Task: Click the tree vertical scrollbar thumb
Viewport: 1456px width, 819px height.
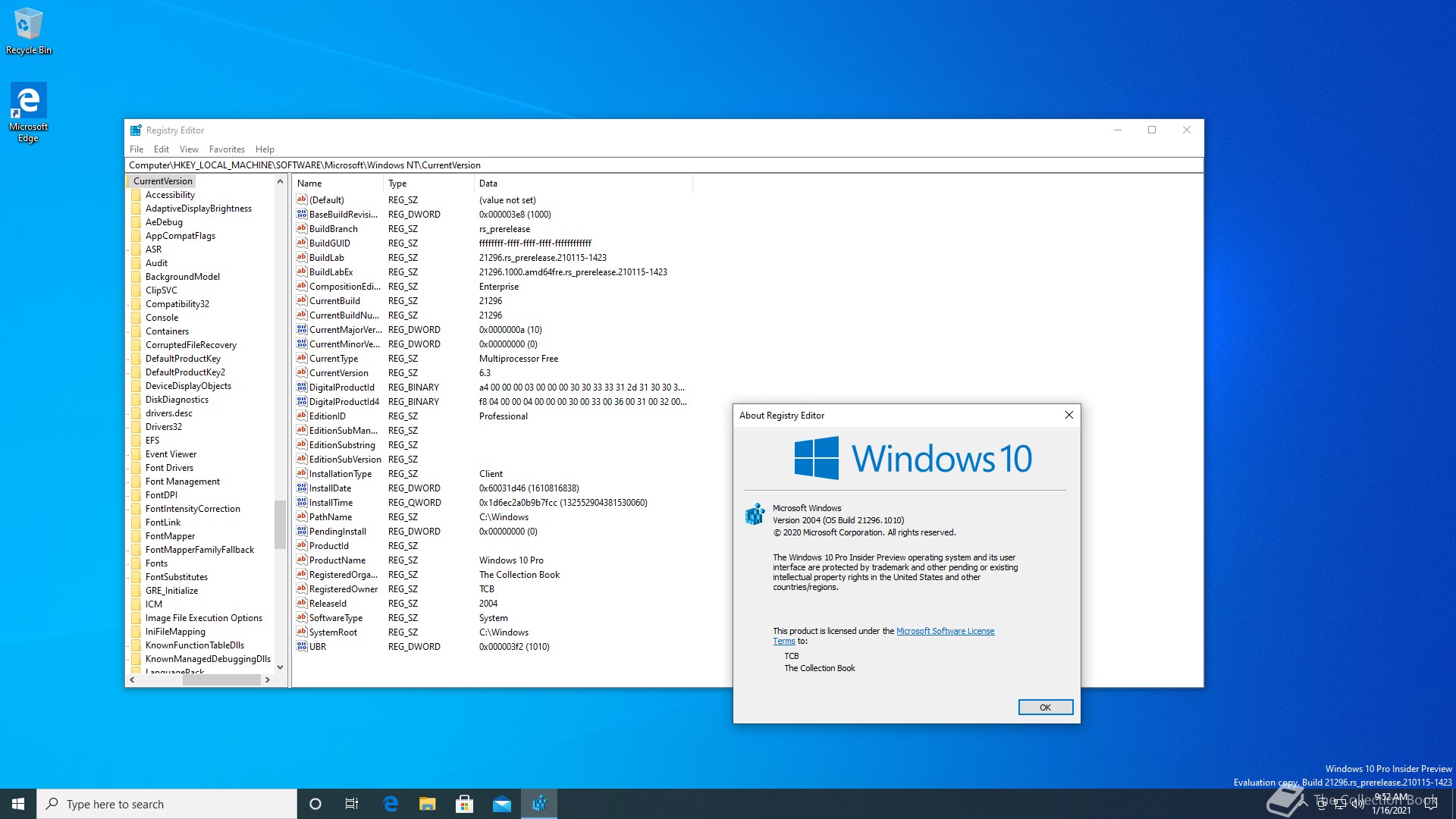Action: (280, 524)
